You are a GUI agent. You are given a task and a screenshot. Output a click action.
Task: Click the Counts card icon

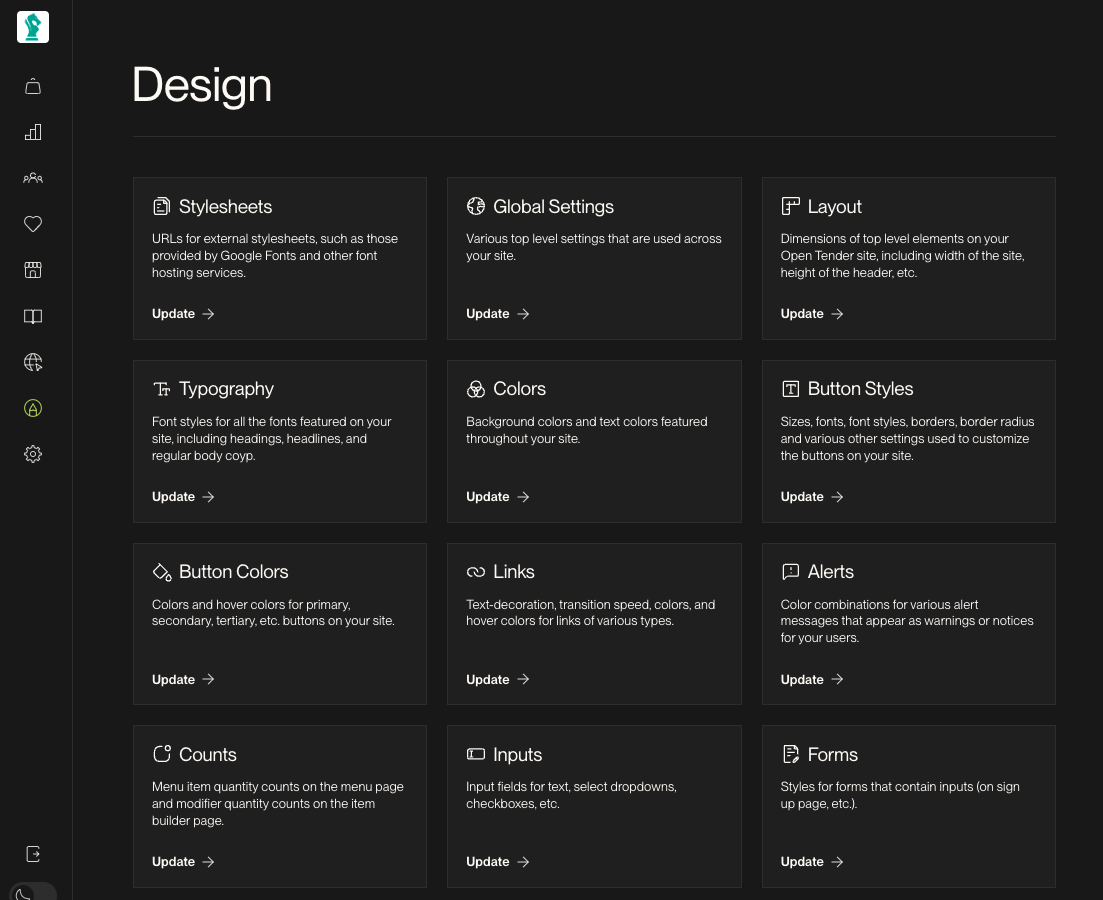(x=162, y=754)
